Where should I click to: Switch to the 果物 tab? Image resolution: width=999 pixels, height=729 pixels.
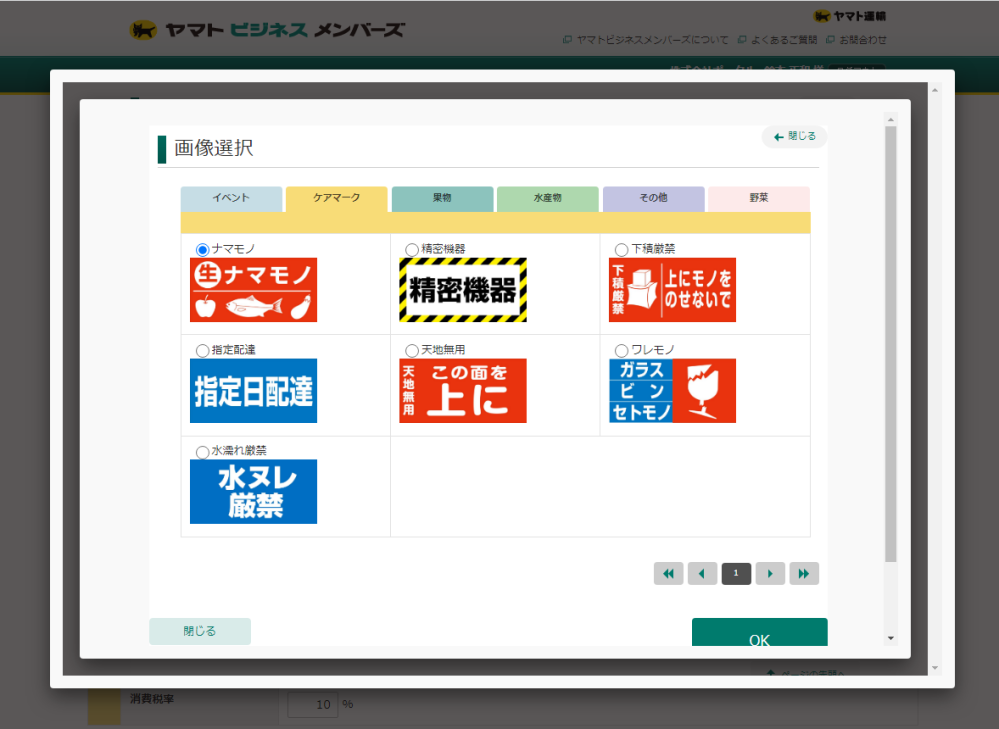tap(442, 199)
